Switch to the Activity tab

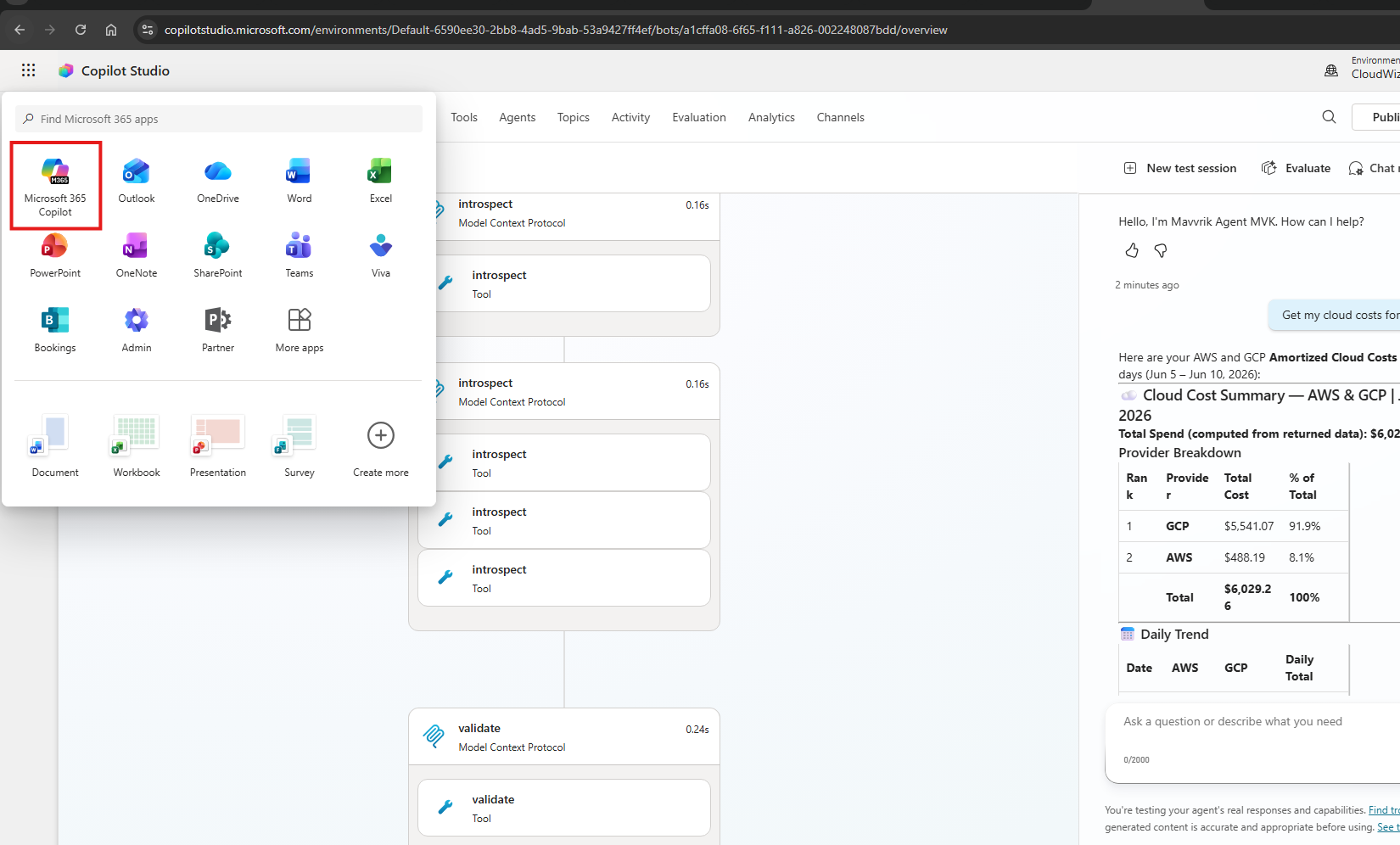(x=630, y=117)
